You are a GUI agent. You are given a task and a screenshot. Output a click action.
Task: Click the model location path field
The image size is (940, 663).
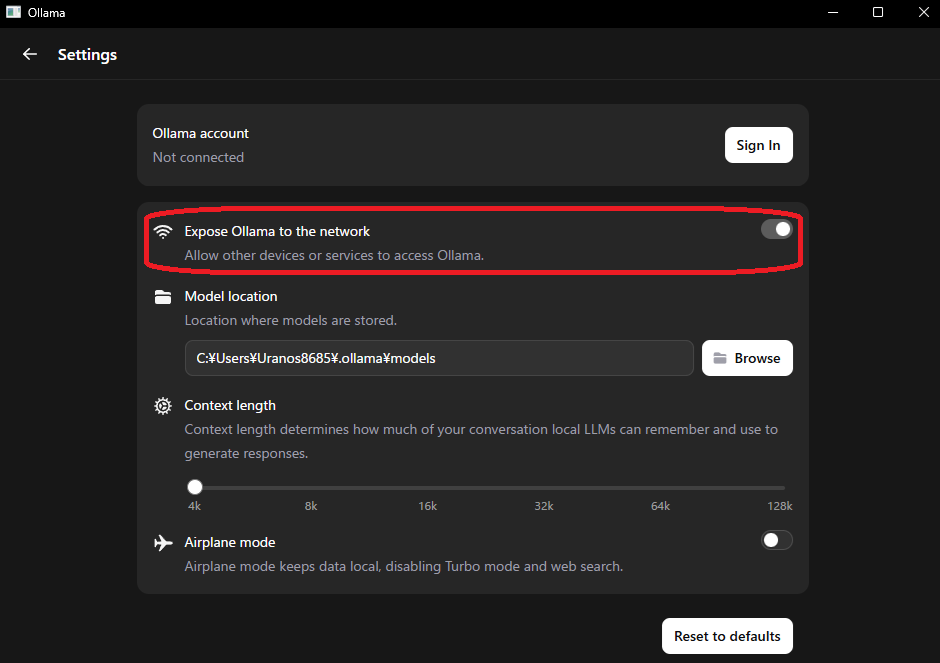[x=439, y=358]
